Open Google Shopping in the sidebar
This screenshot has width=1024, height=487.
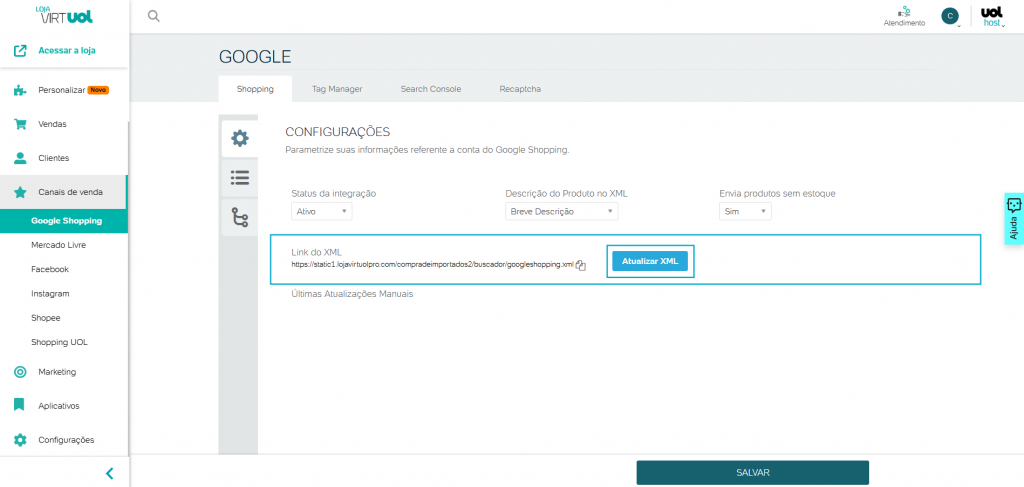64,221
